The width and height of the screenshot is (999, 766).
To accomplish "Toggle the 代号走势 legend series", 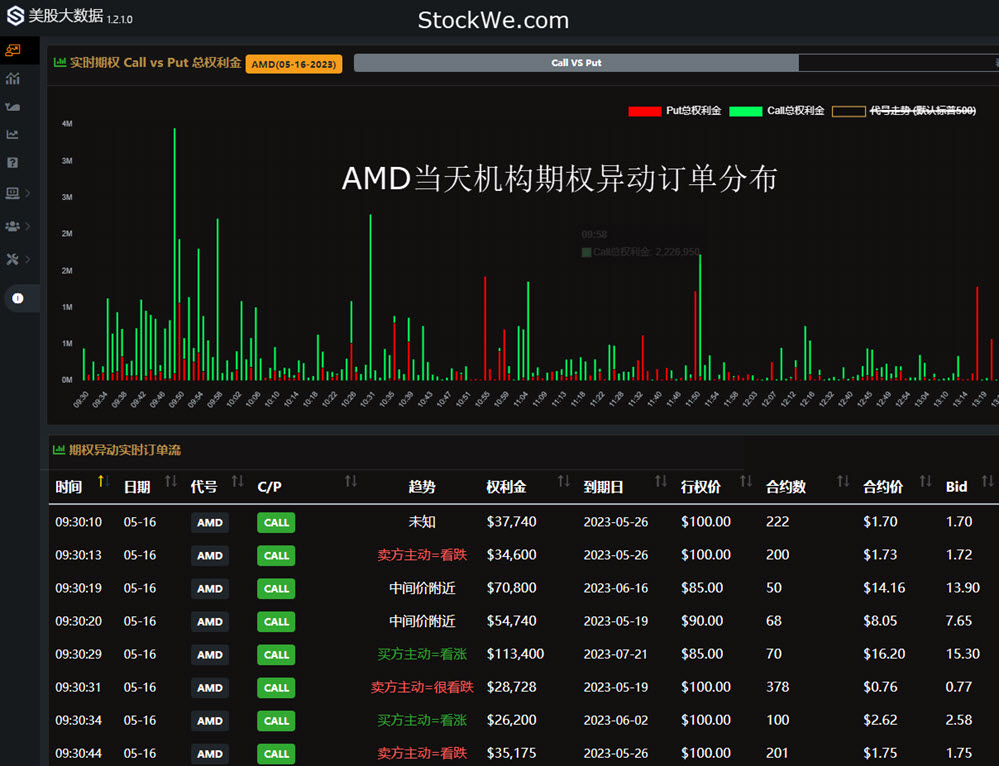I will 903,111.
